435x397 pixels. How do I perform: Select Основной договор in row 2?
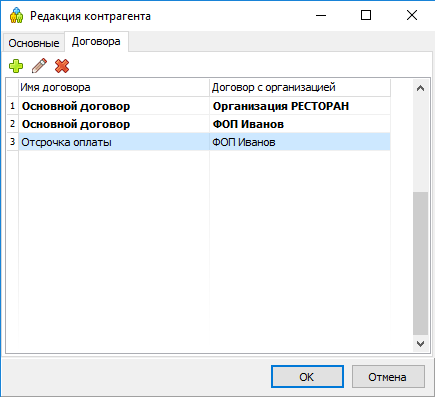click(x=114, y=124)
